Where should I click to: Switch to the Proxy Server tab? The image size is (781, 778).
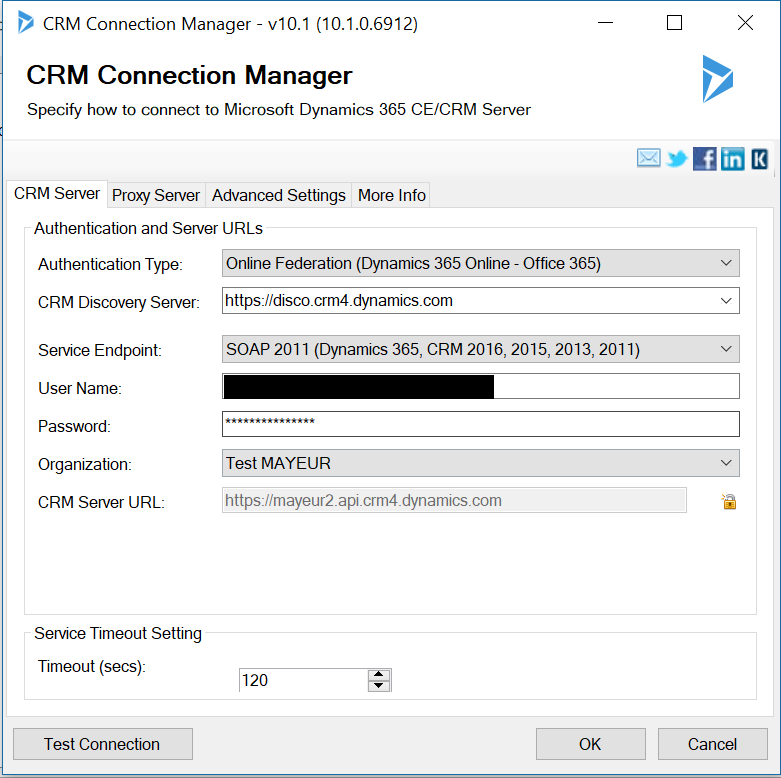[x=155, y=195]
